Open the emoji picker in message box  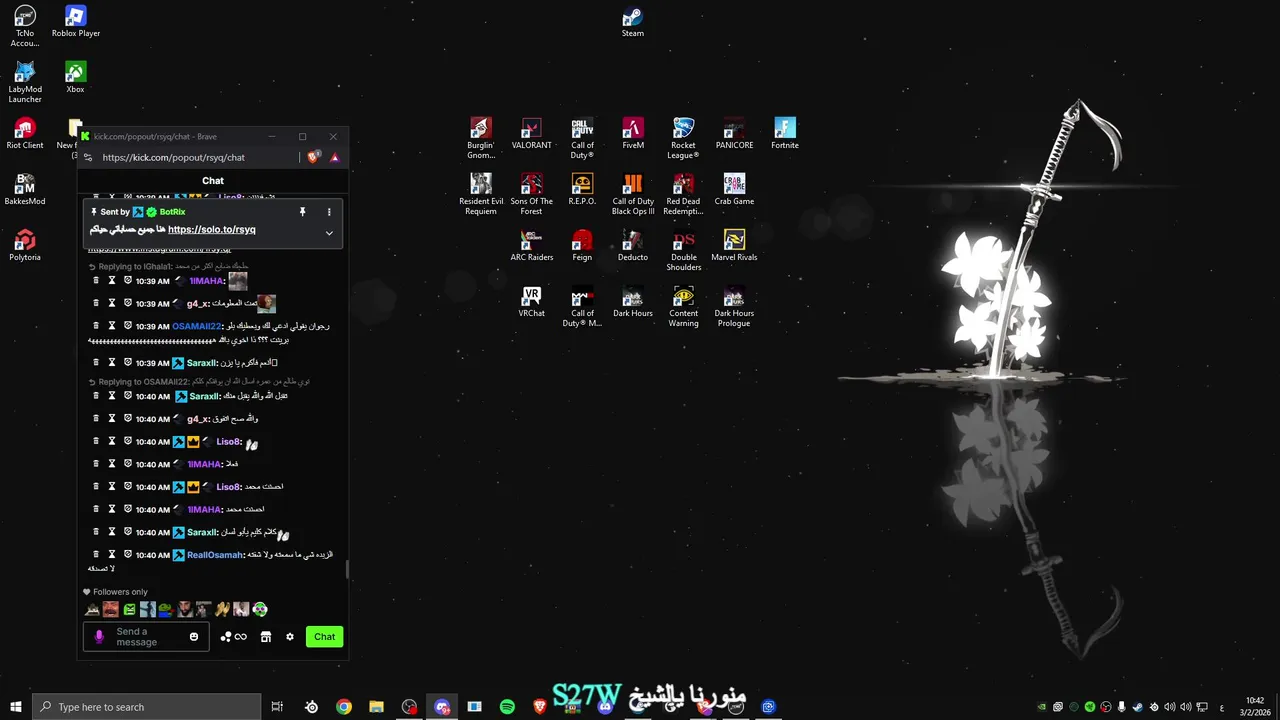(x=194, y=637)
